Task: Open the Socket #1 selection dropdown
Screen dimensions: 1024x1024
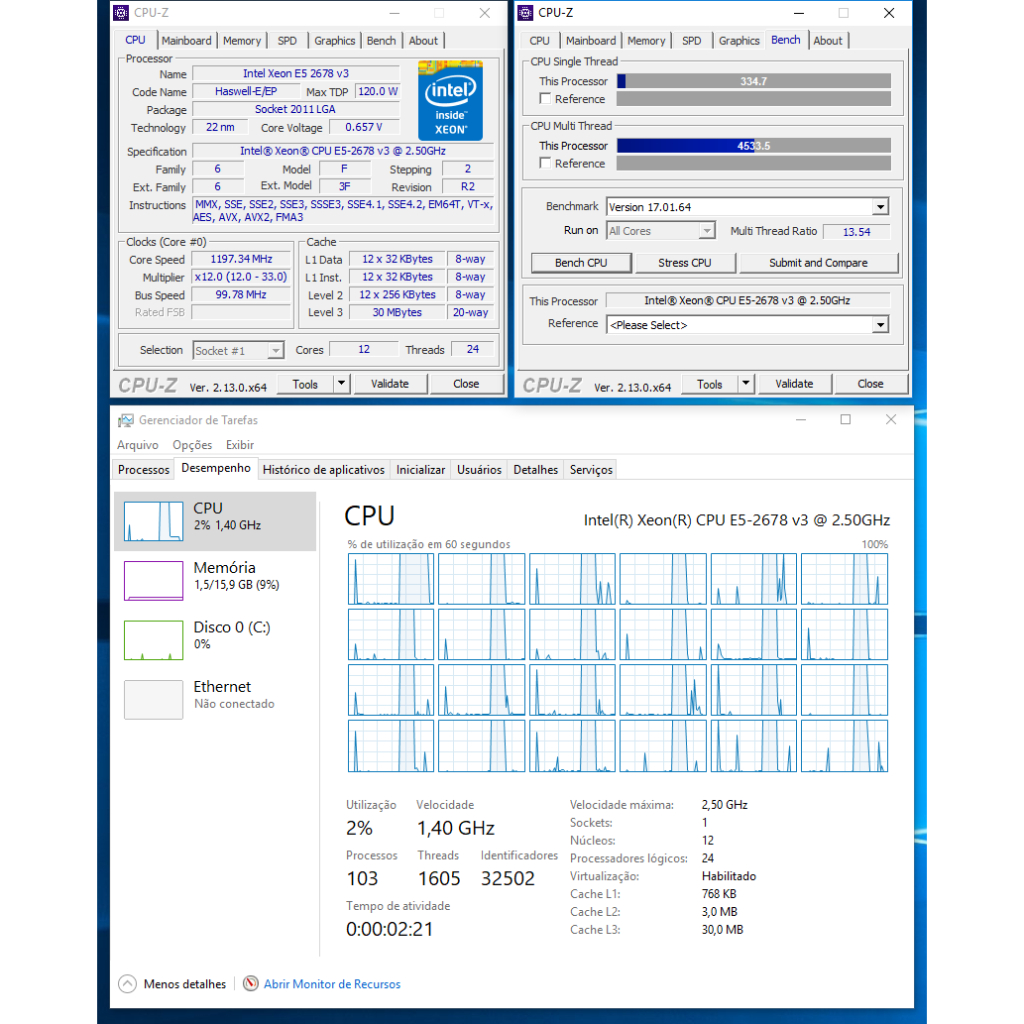Action: click(276, 351)
